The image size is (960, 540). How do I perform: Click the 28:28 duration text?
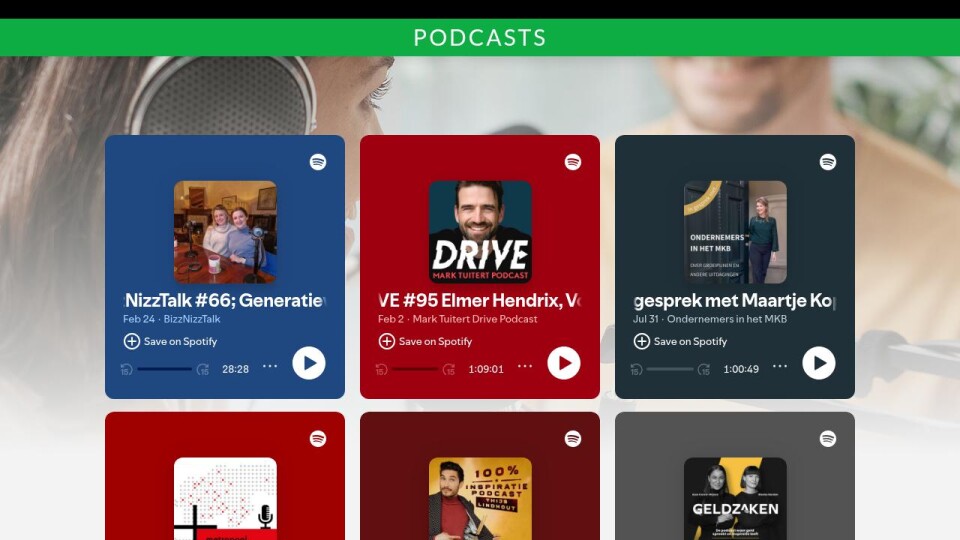pos(235,369)
